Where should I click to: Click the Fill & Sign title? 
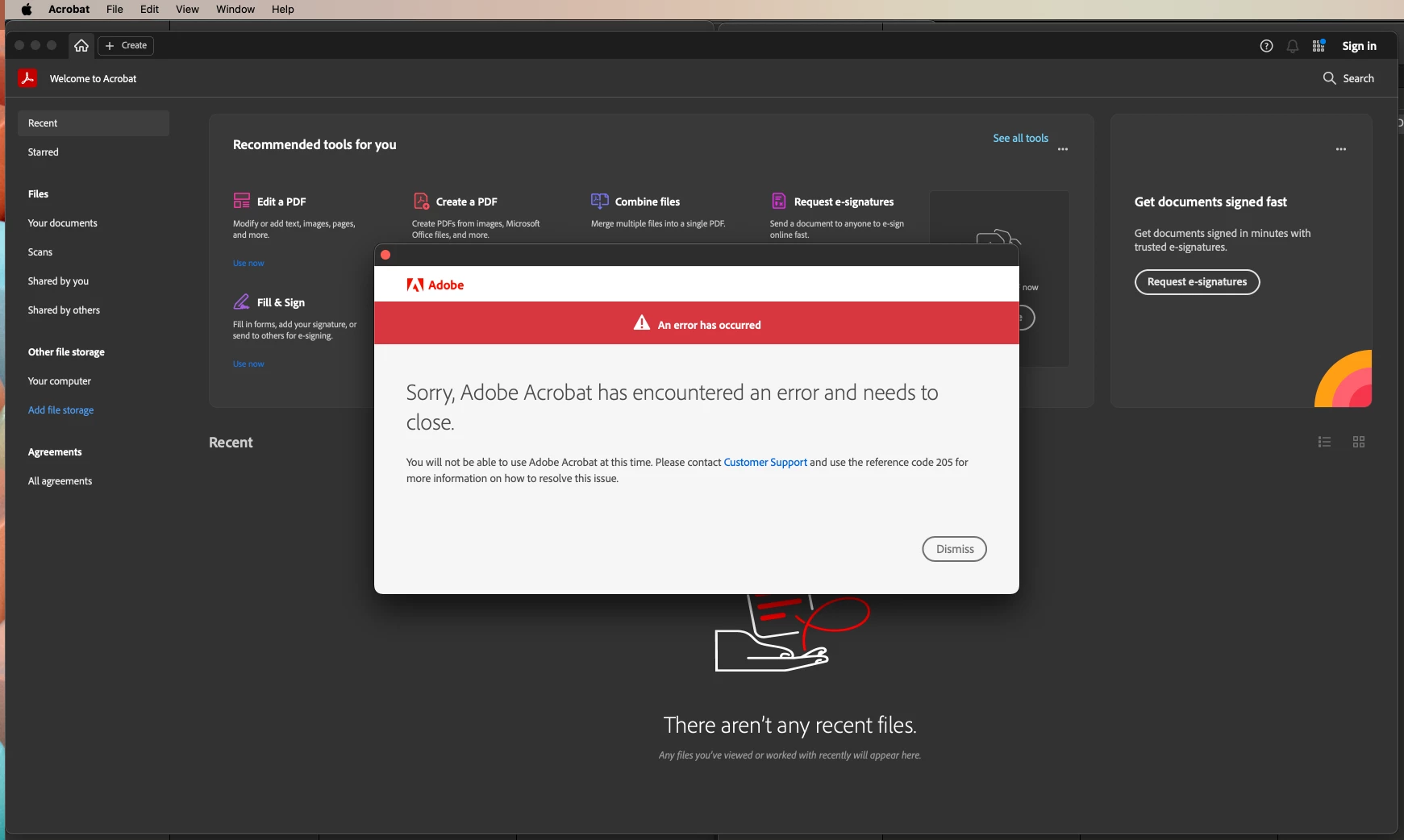pos(281,302)
